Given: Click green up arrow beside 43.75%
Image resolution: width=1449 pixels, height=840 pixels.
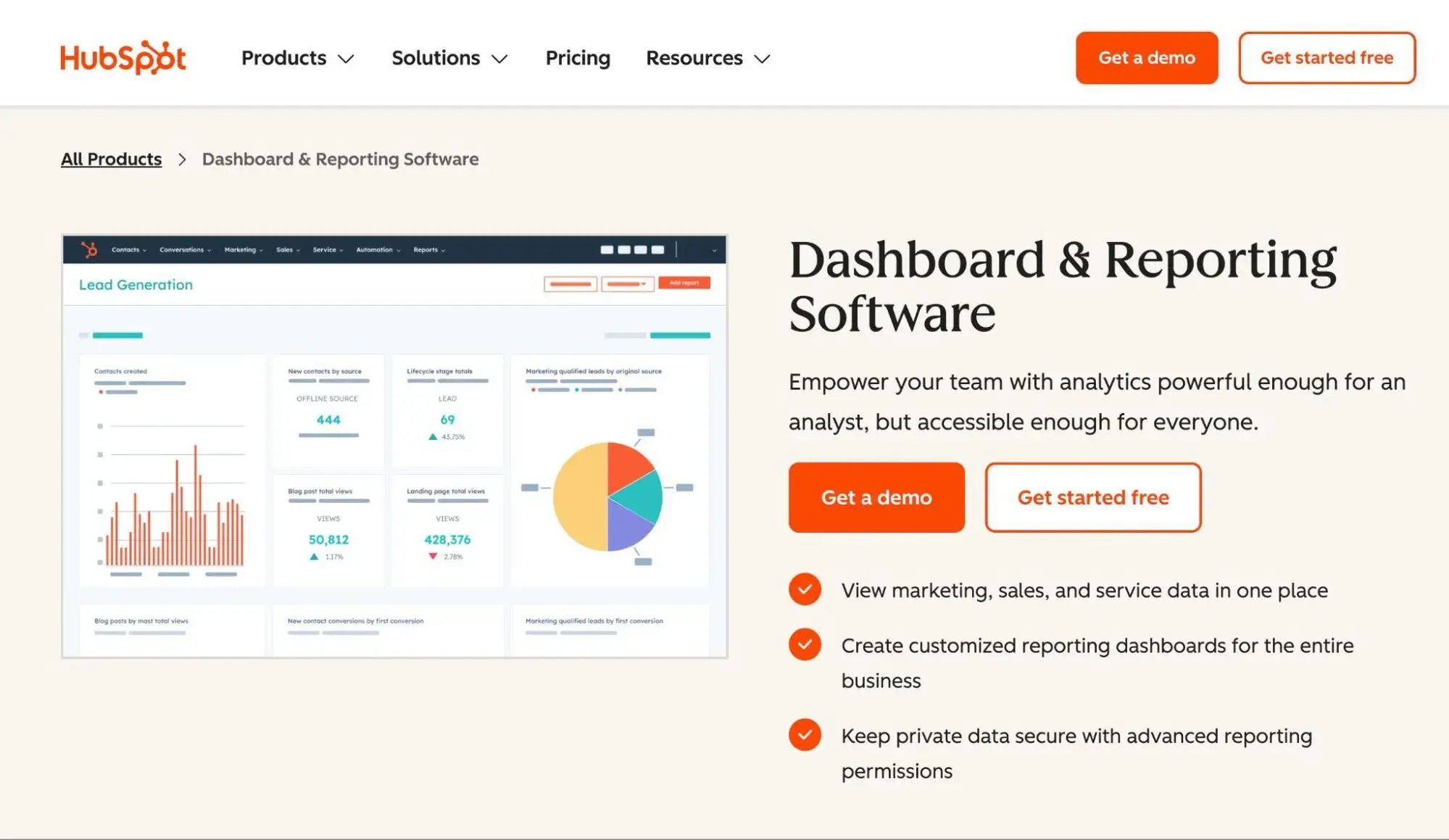Looking at the screenshot, I should (x=433, y=437).
